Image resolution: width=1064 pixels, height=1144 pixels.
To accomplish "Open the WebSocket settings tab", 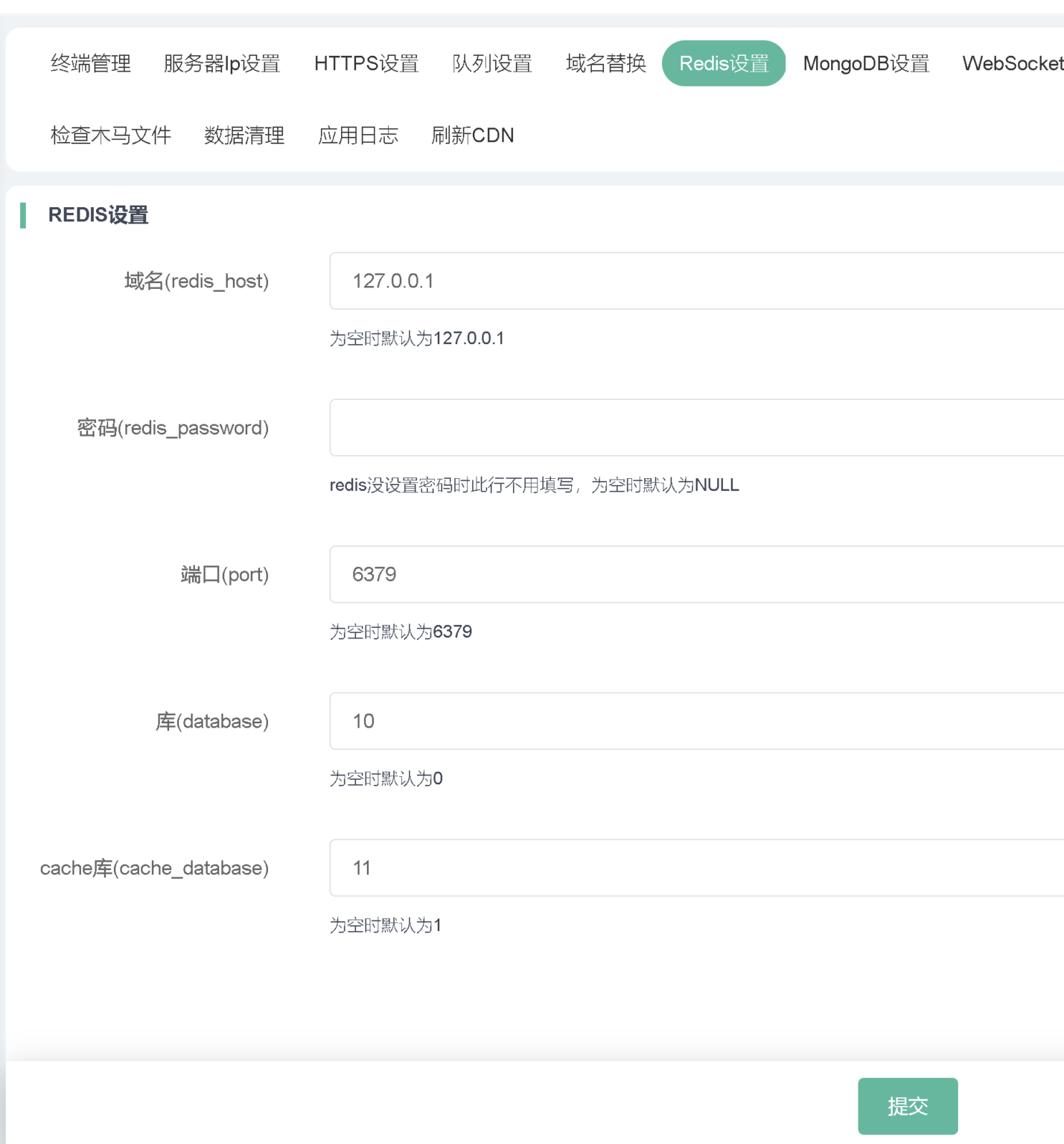I will [1012, 63].
